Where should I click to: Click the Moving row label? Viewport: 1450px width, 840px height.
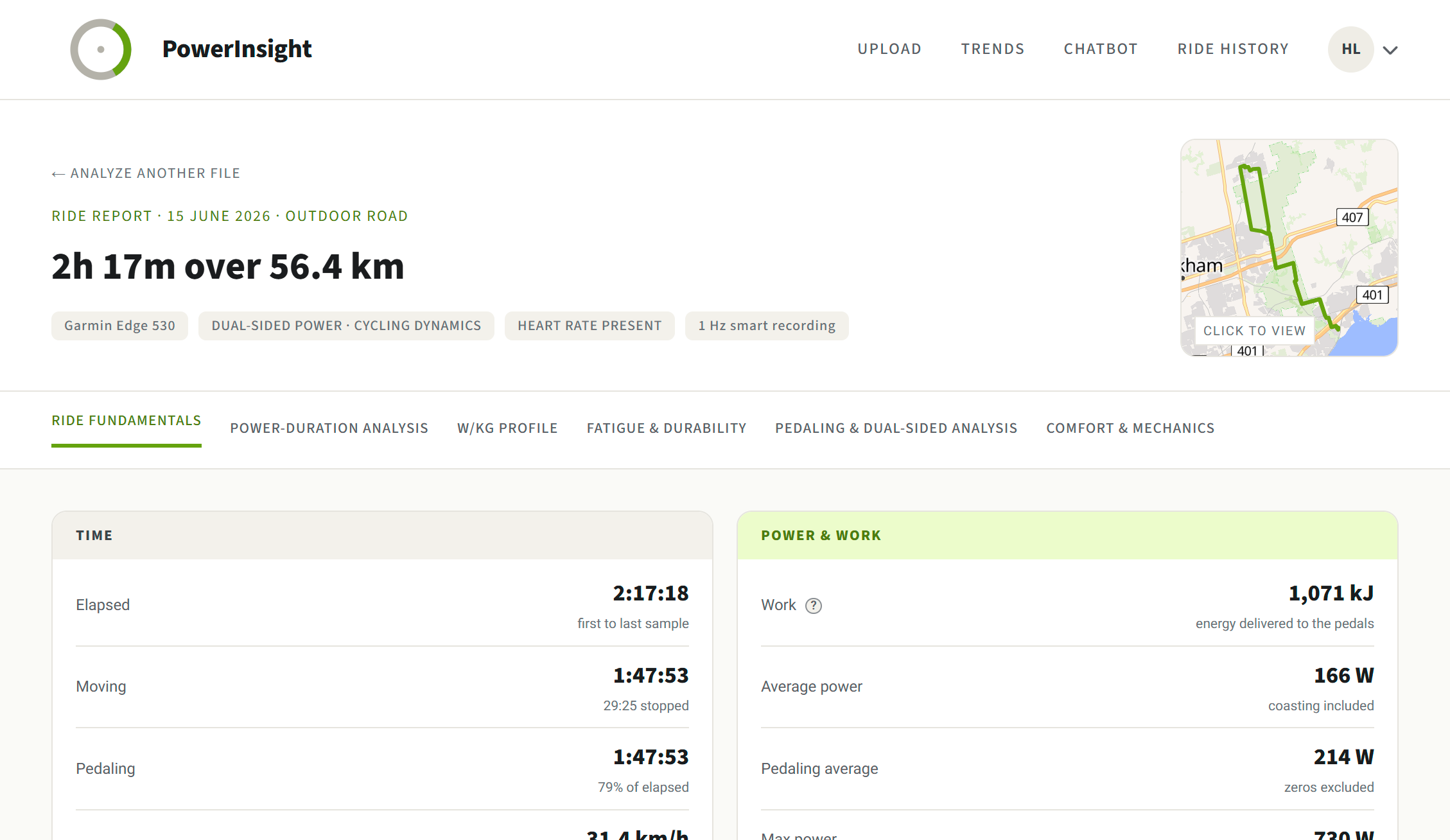point(101,687)
